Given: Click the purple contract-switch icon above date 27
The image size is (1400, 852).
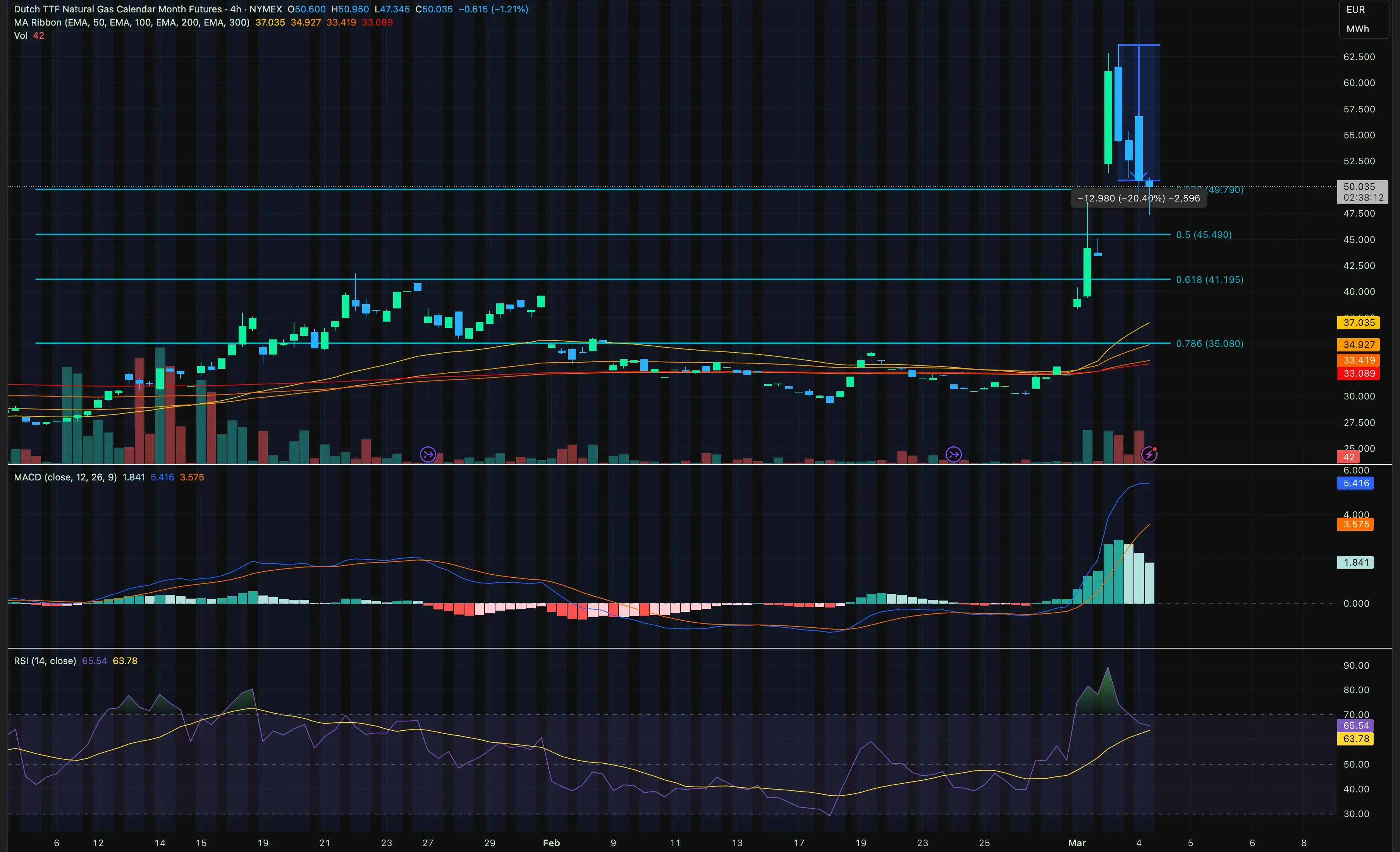Looking at the screenshot, I should click(428, 454).
